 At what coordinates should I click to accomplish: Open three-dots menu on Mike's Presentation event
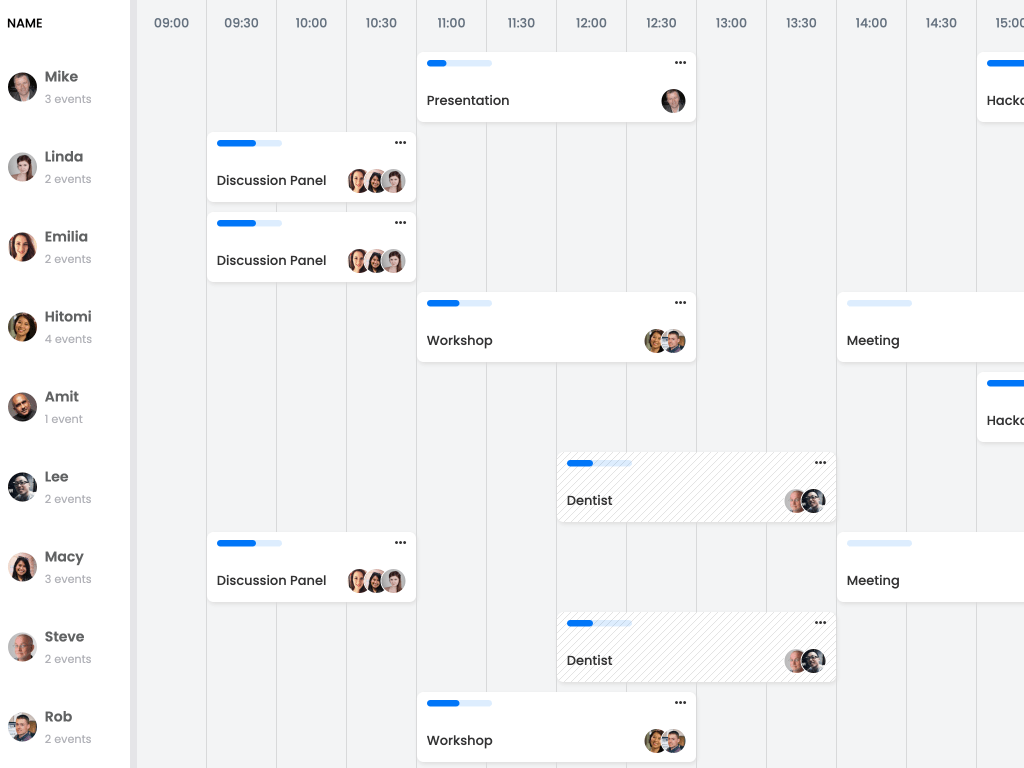[x=680, y=63]
